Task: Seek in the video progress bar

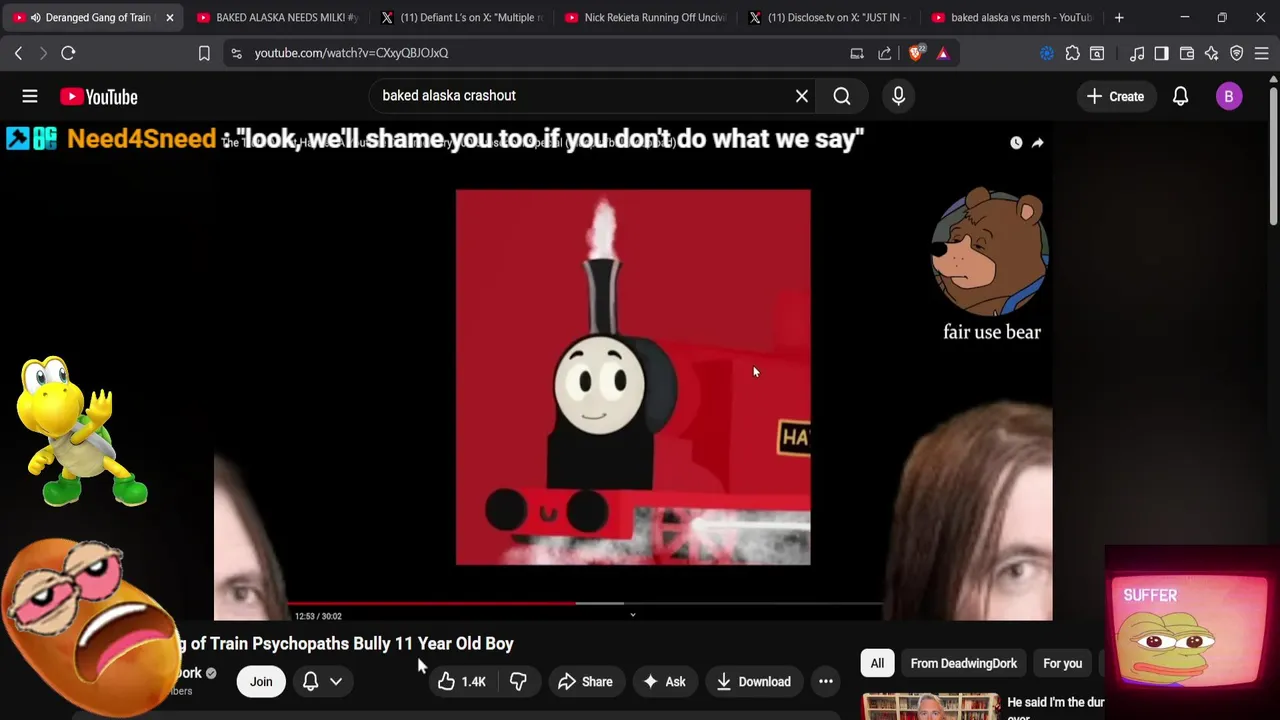Action: tap(587, 603)
